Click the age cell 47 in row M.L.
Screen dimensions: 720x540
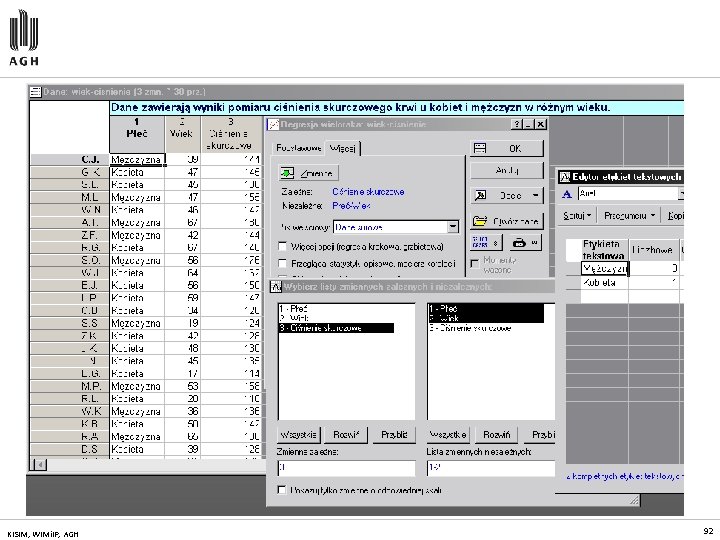pyautogui.click(x=182, y=197)
